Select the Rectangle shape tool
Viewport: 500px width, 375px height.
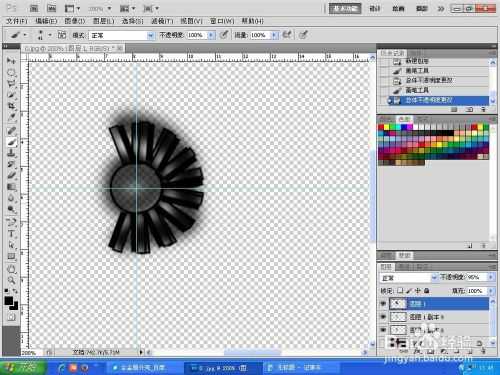point(11,257)
